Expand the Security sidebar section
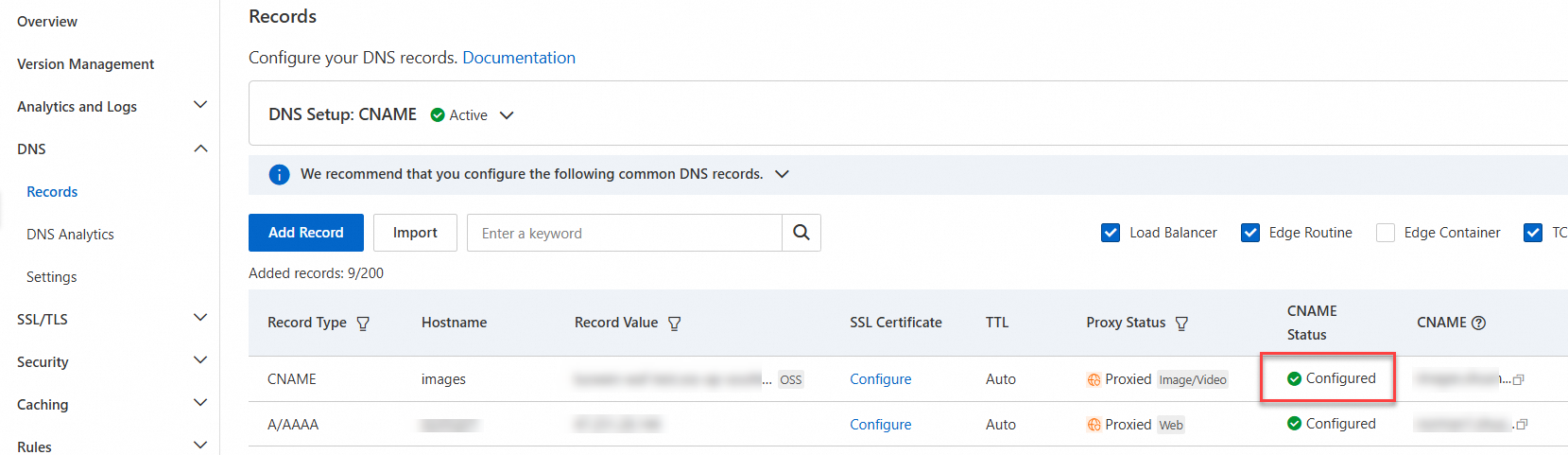Screen dimensions: 1568x455 click(200, 360)
